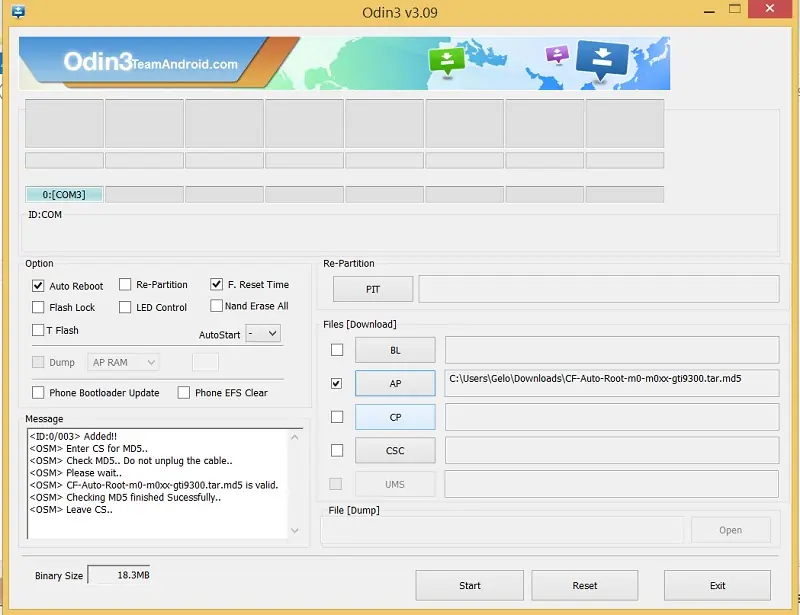800x615 pixels.
Task: Click the '<ID:0/003> Added!!' log line
Action: [x=73, y=436]
